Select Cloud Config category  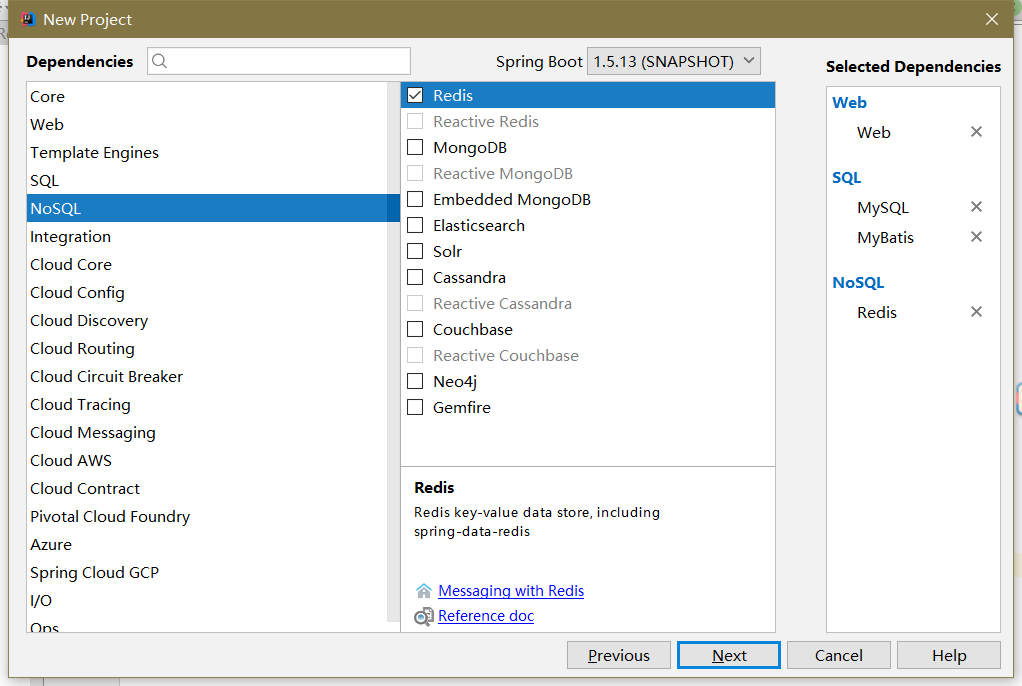[207, 293]
